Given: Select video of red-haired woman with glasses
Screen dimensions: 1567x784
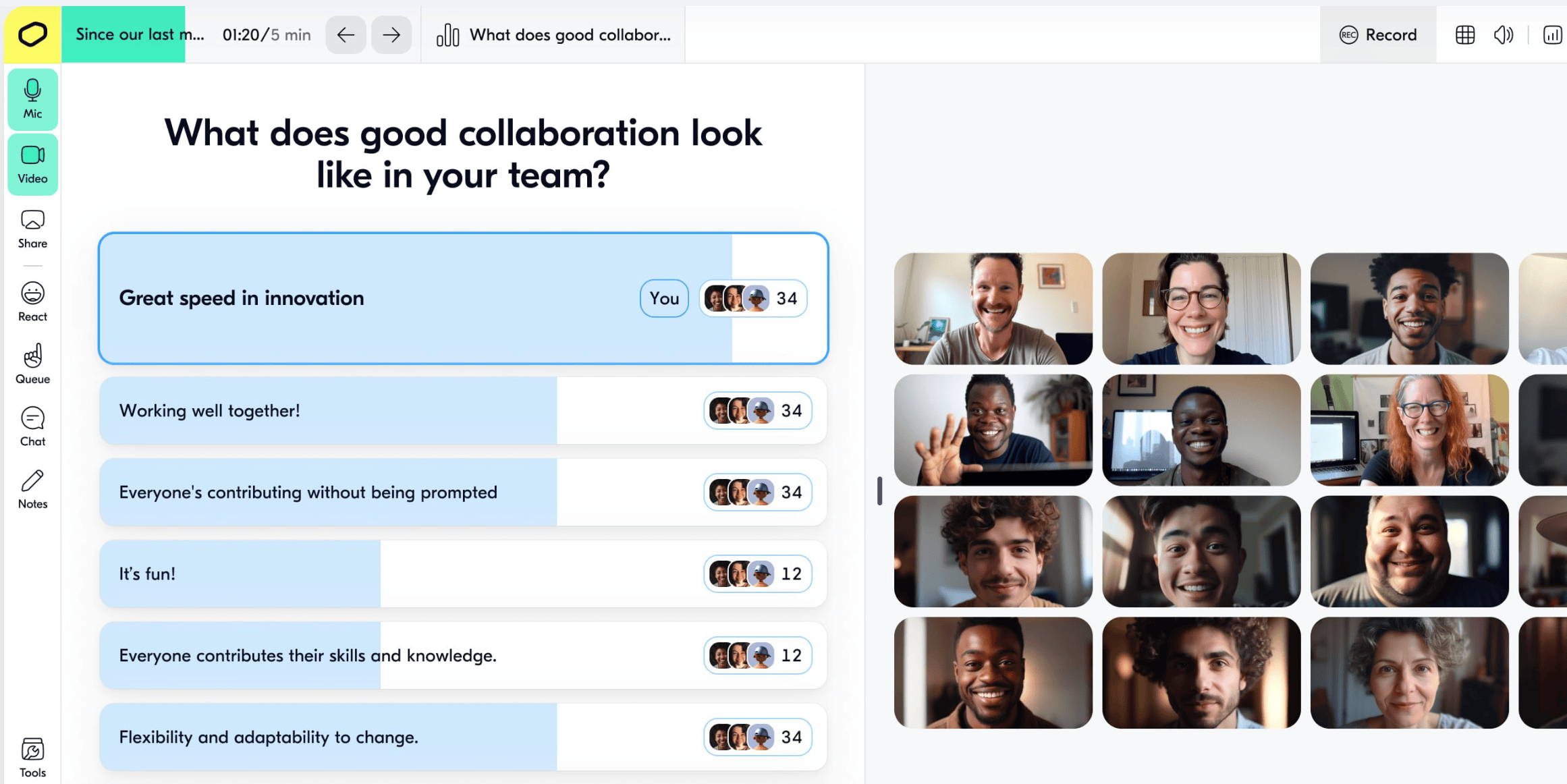Looking at the screenshot, I should pos(1409,430).
